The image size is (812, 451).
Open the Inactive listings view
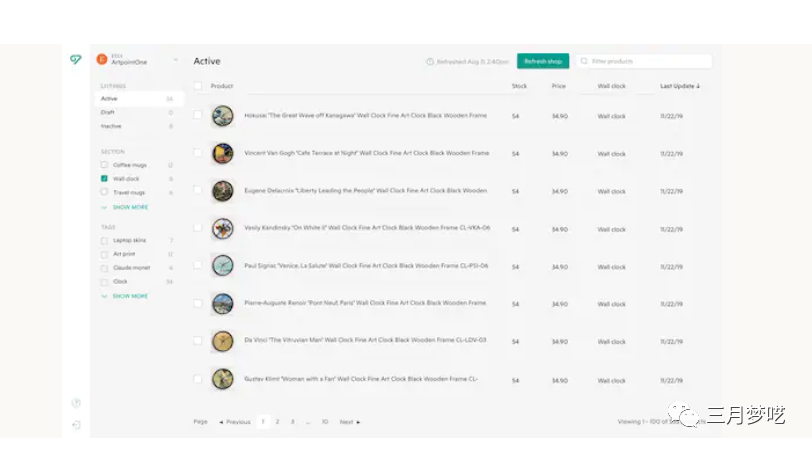(111, 127)
